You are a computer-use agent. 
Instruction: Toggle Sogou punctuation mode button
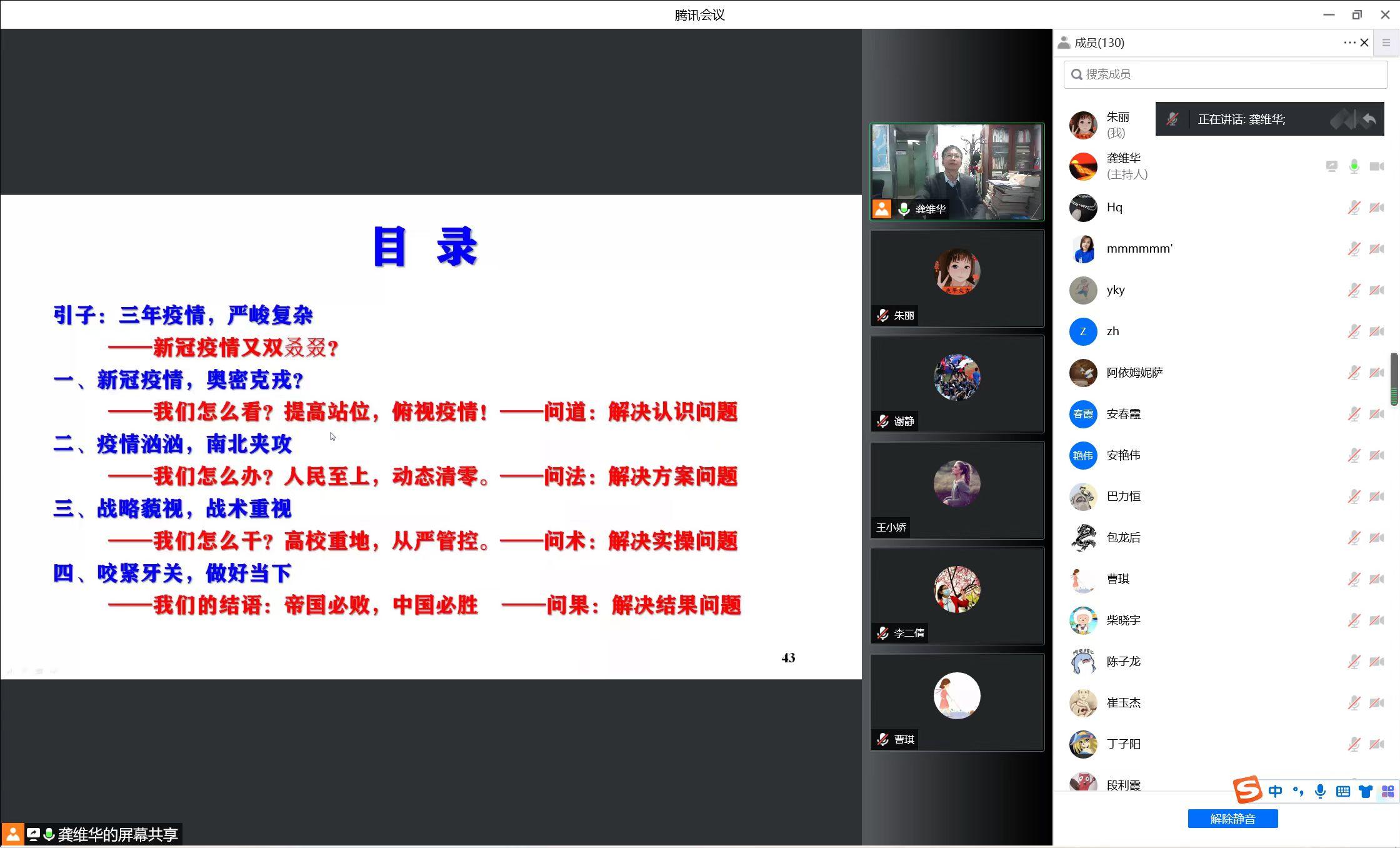[x=1297, y=792]
